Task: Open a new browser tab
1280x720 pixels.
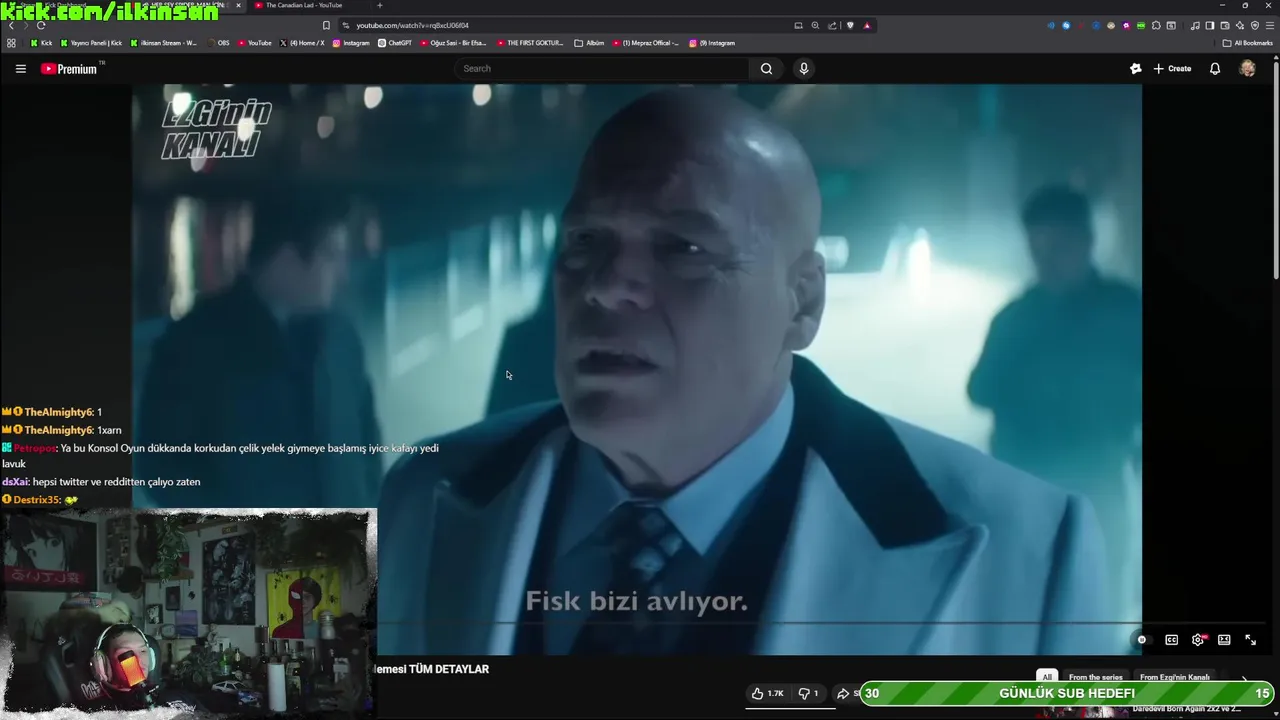Action: [x=379, y=5]
